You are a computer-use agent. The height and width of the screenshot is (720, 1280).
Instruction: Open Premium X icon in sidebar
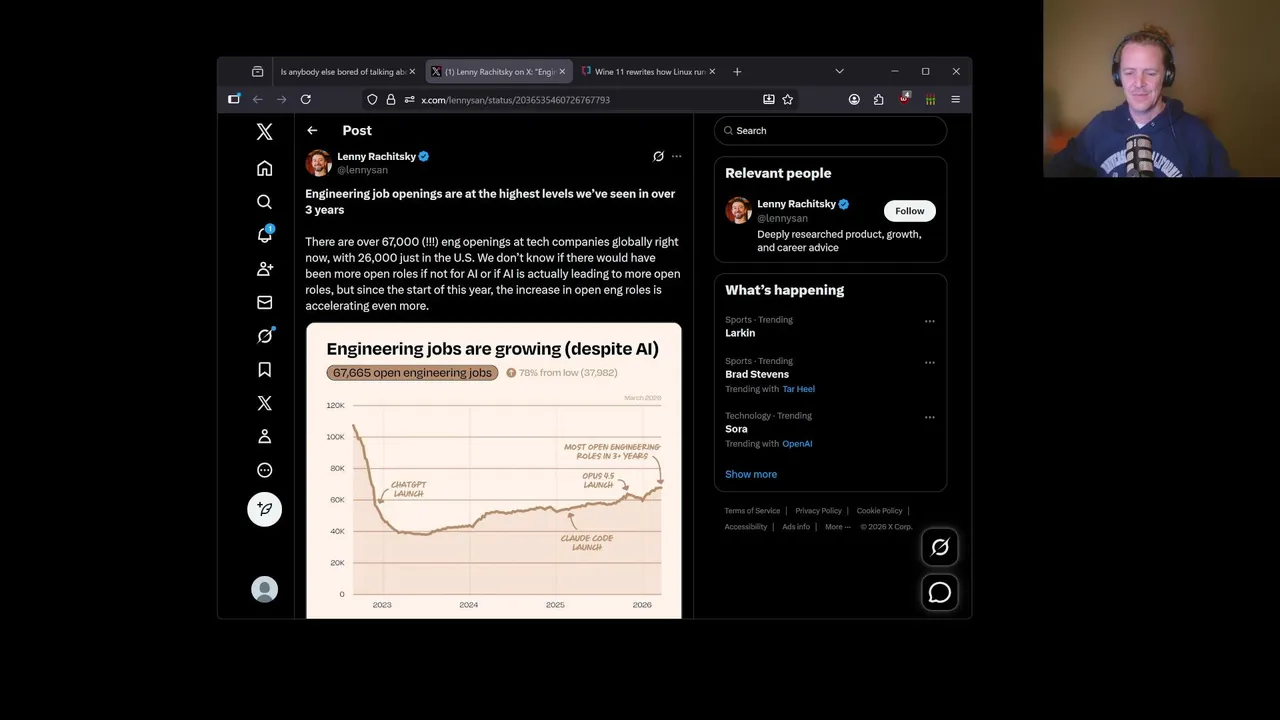[264, 403]
